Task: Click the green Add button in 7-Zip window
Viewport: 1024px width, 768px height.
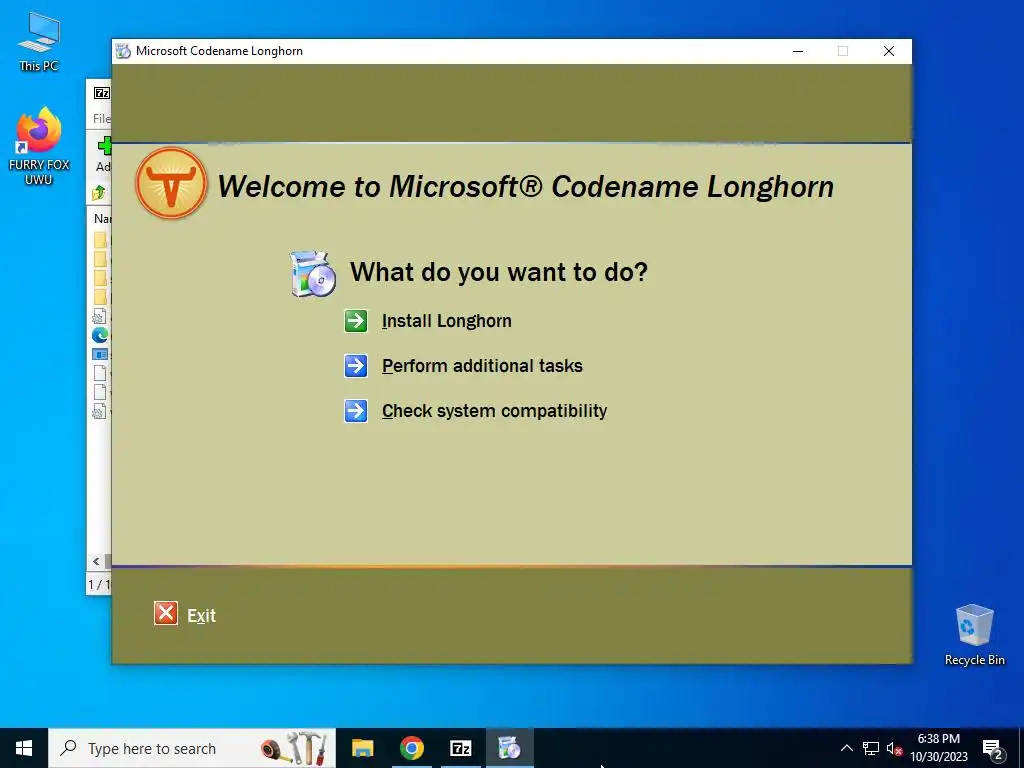Action: tap(104, 154)
